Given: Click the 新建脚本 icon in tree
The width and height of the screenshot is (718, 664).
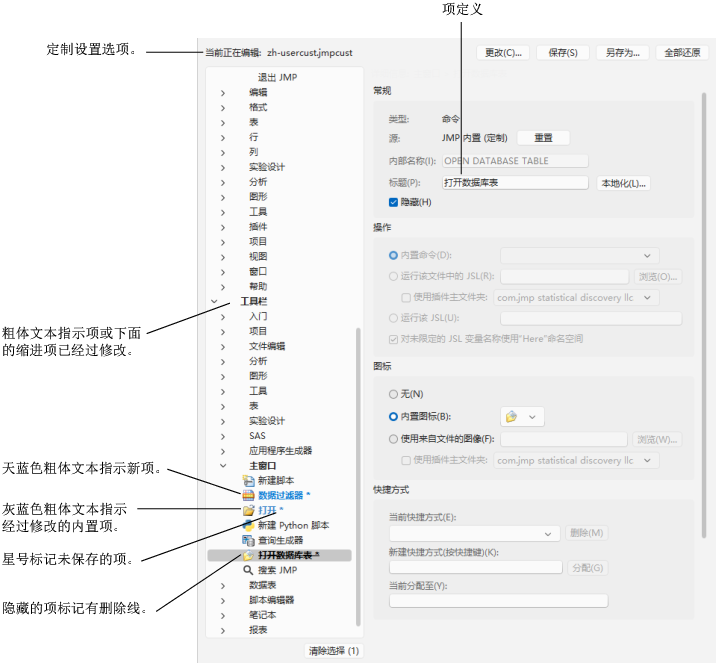Looking at the screenshot, I should (248, 481).
